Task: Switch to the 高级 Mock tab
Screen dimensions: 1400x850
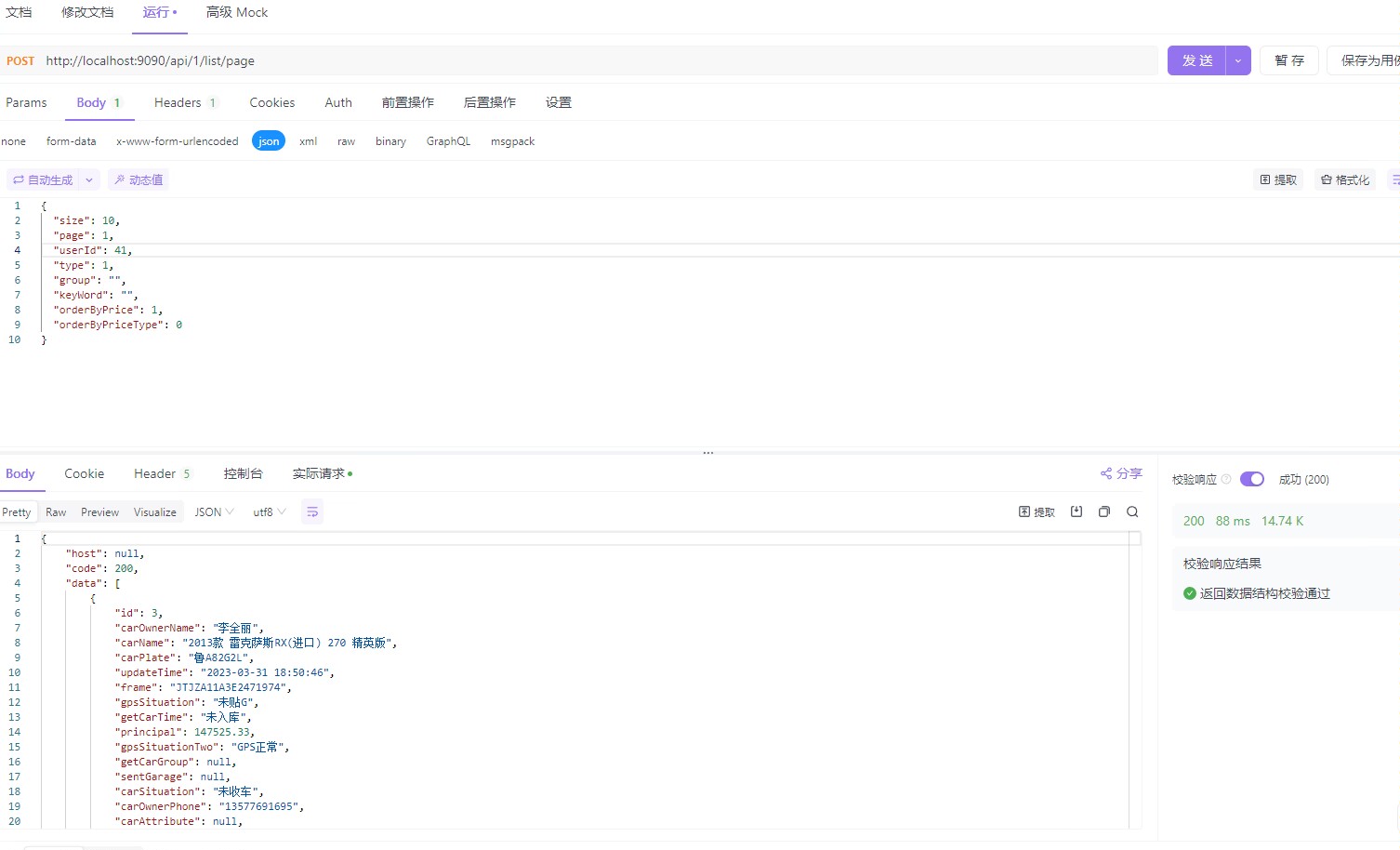Action: pyautogui.click(x=236, y=13)
